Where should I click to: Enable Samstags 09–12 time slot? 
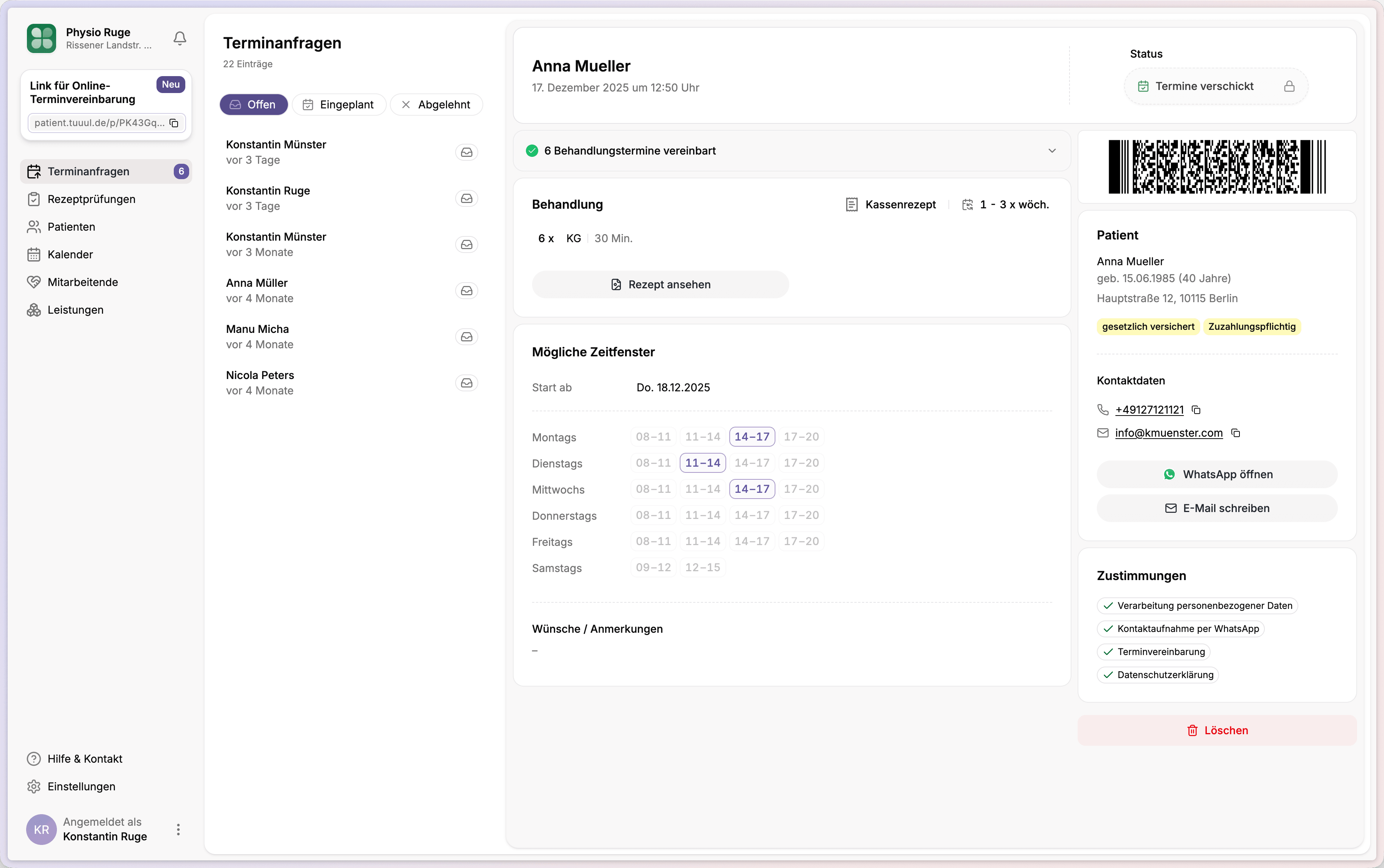[x=653, y=567]
